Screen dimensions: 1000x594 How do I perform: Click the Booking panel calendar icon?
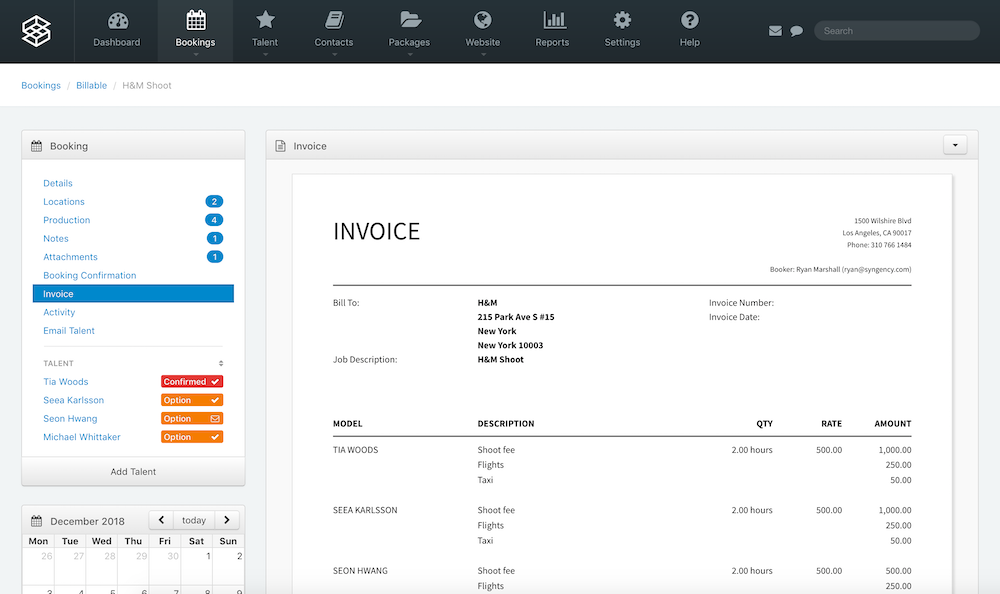tap(36, 146)
